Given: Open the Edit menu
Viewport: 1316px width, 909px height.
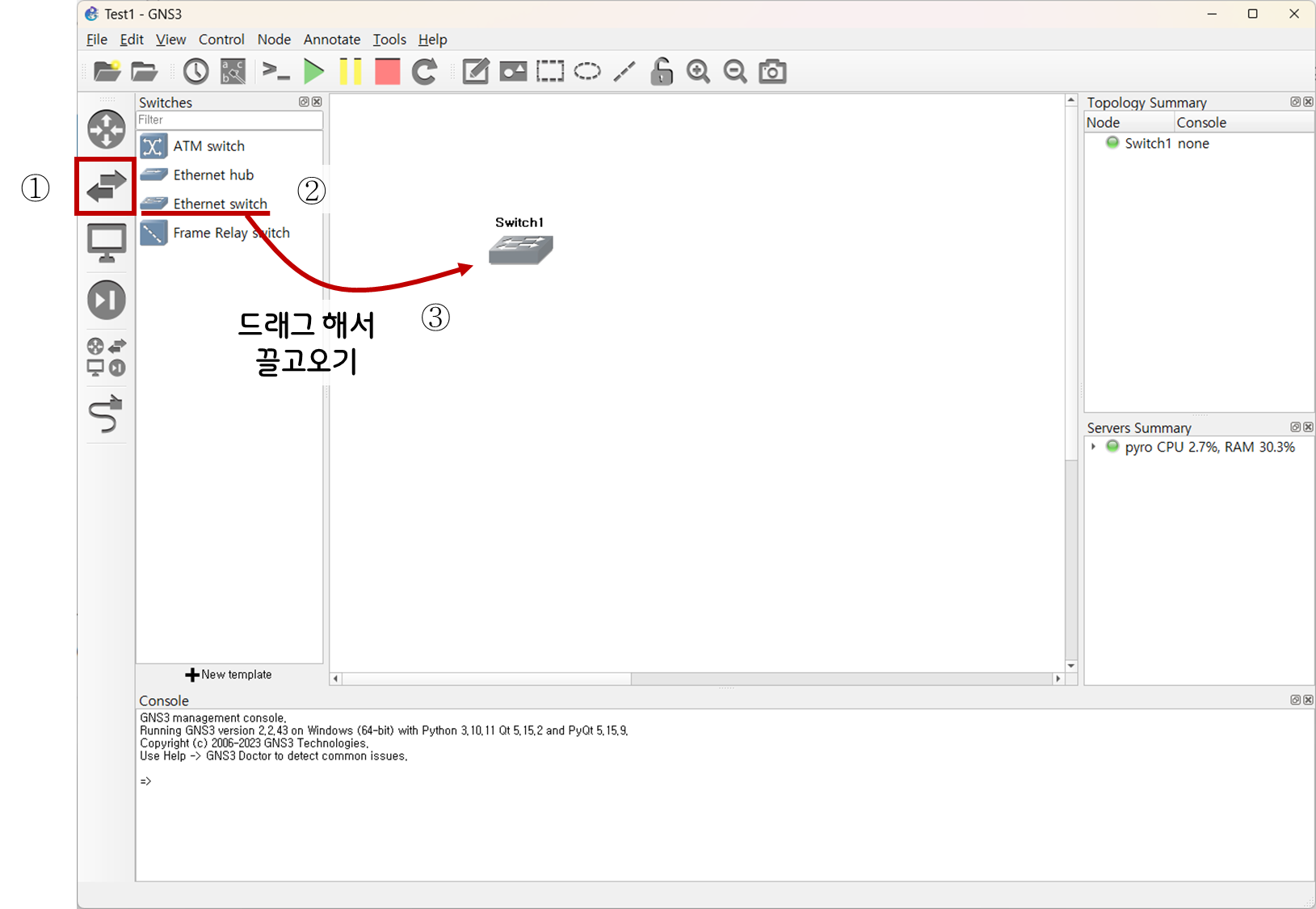Looking at the screenshot, I should [132, 40].
